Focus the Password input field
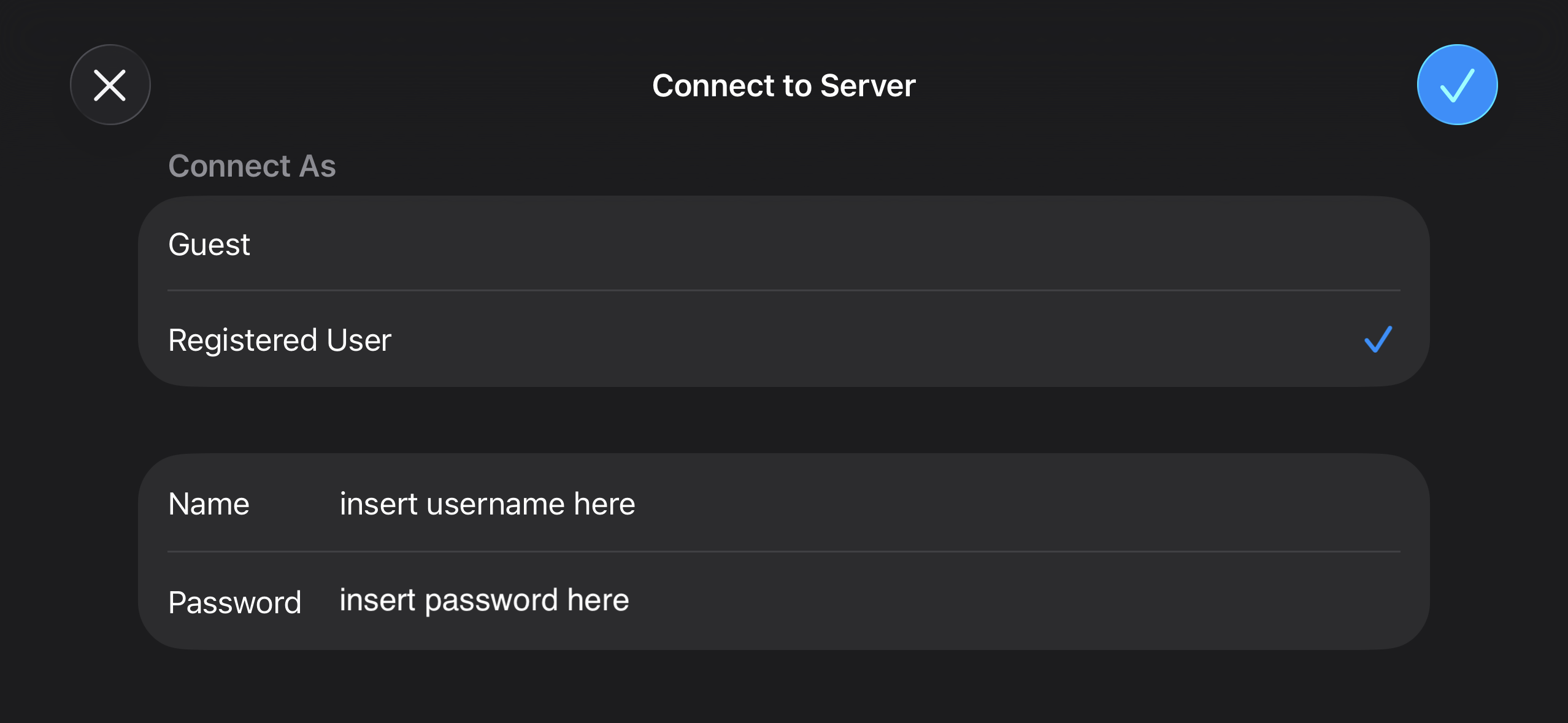Viewport: 1568px width, 723px height. click(859, 600)
